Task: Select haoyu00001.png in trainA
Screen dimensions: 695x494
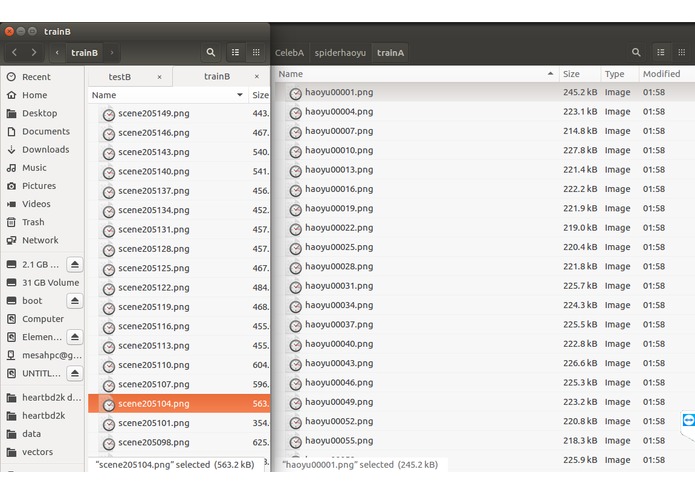Action: tap(484, 92)
